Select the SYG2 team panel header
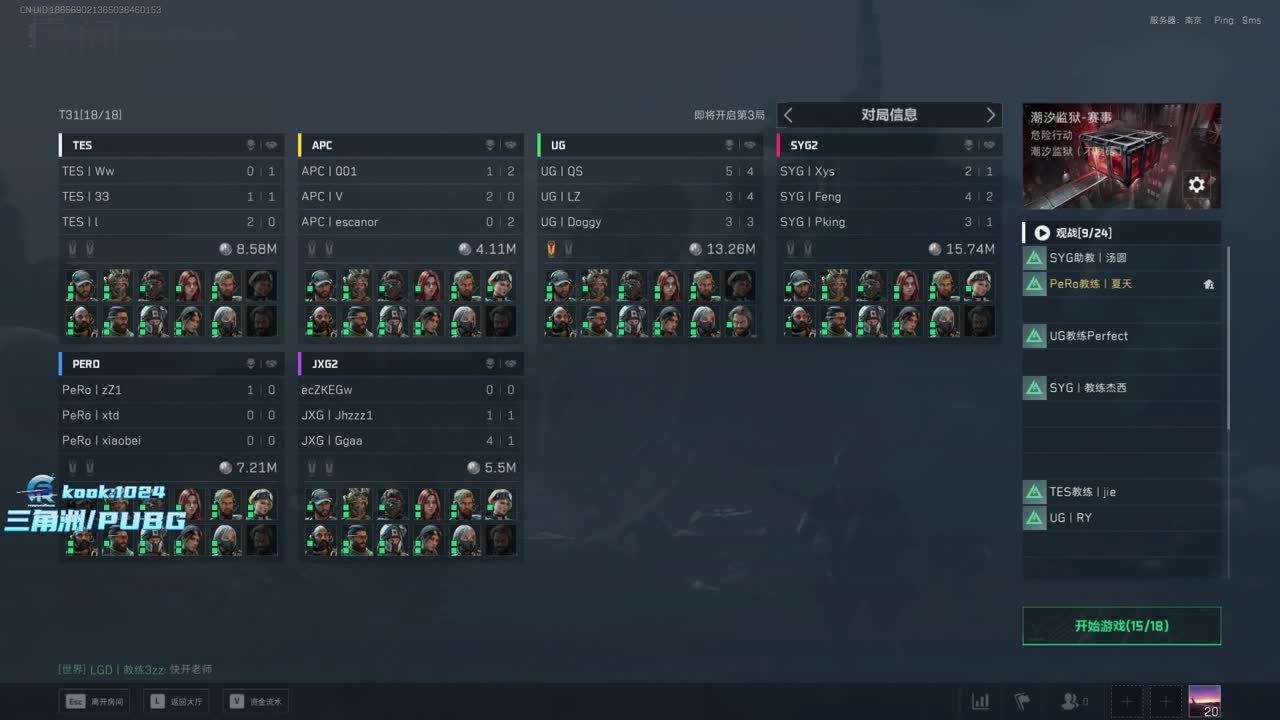The image size is (1280, 720). tap(889, 145)
